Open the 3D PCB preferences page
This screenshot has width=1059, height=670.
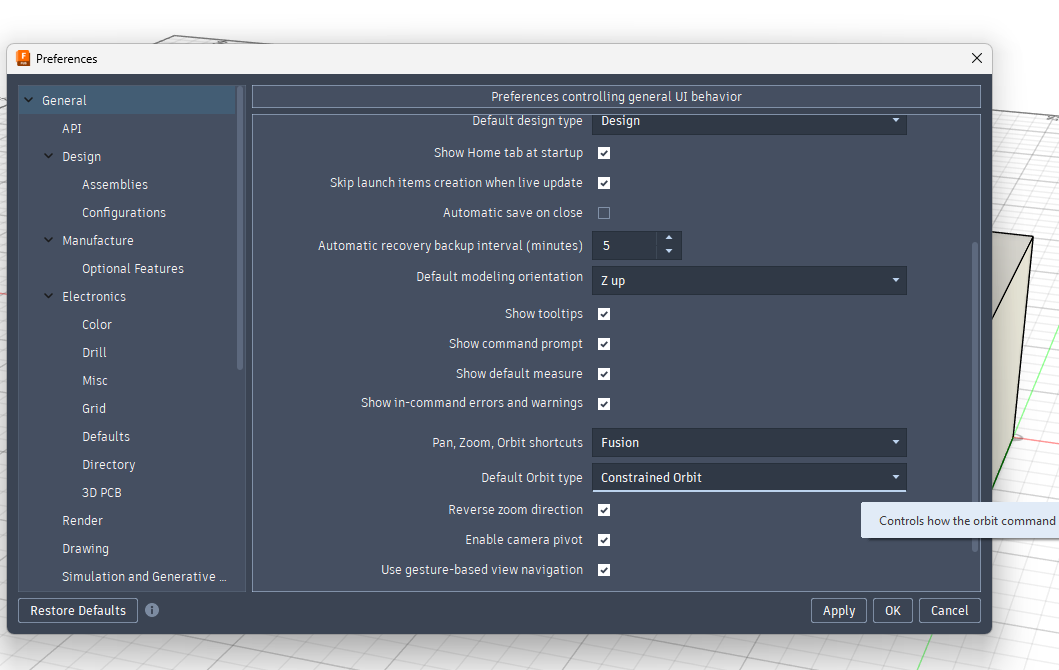[102, 493]
